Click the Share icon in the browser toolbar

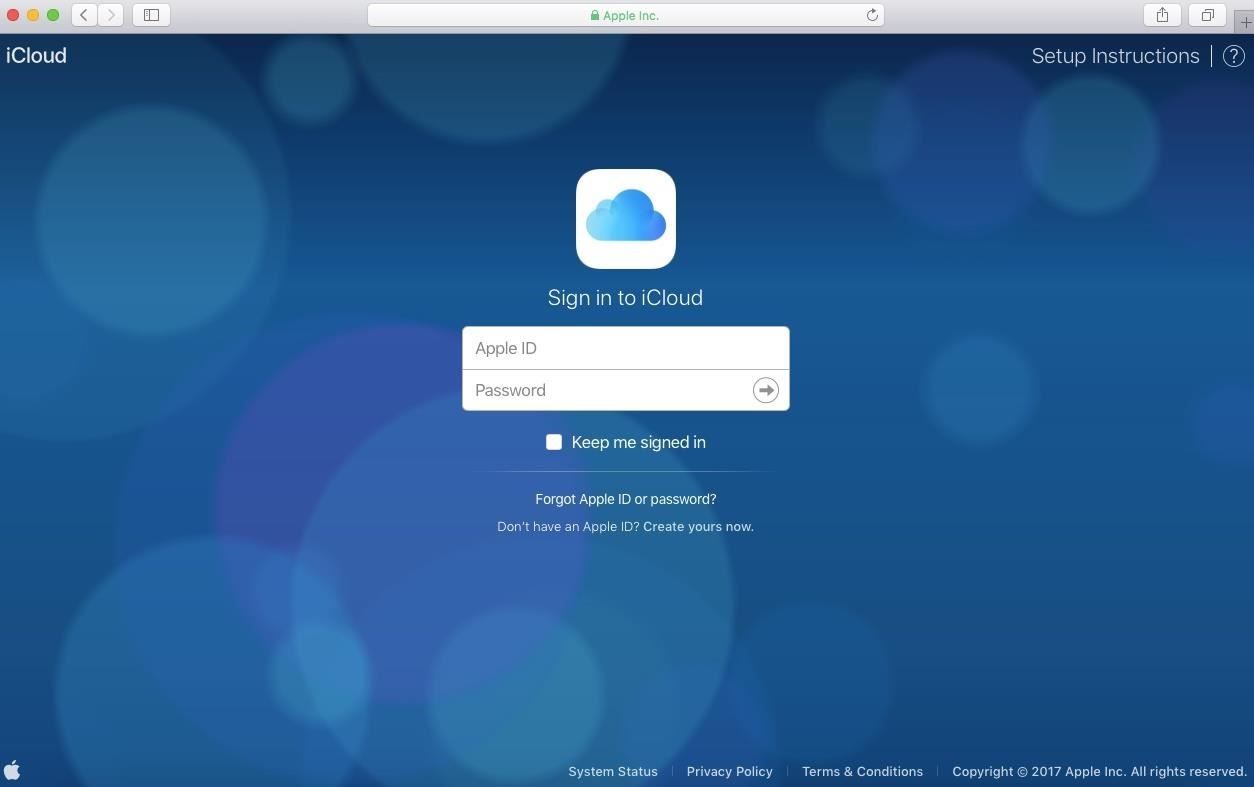[1160, 15]
